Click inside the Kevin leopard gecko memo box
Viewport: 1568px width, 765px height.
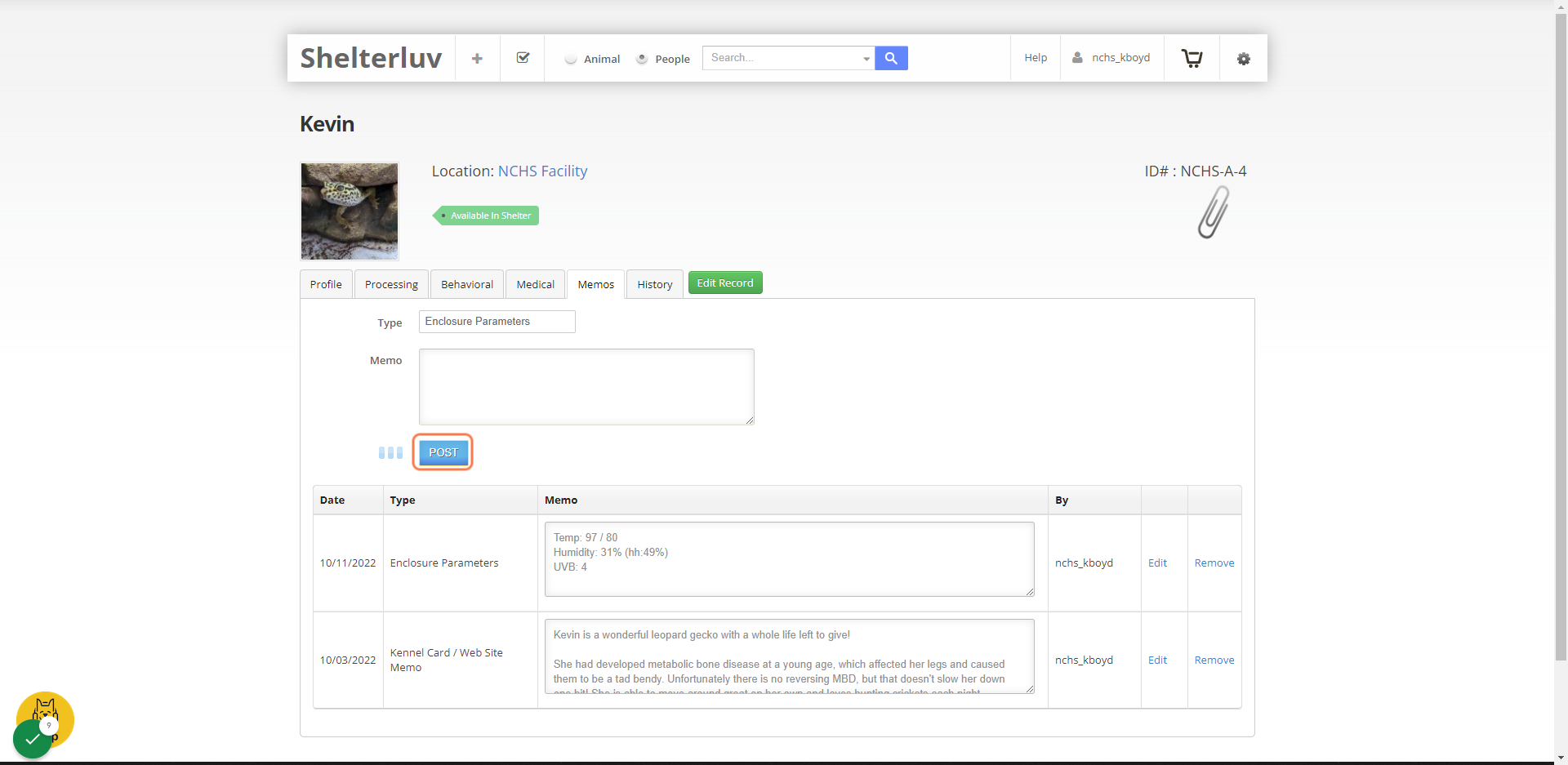[790, 656]
